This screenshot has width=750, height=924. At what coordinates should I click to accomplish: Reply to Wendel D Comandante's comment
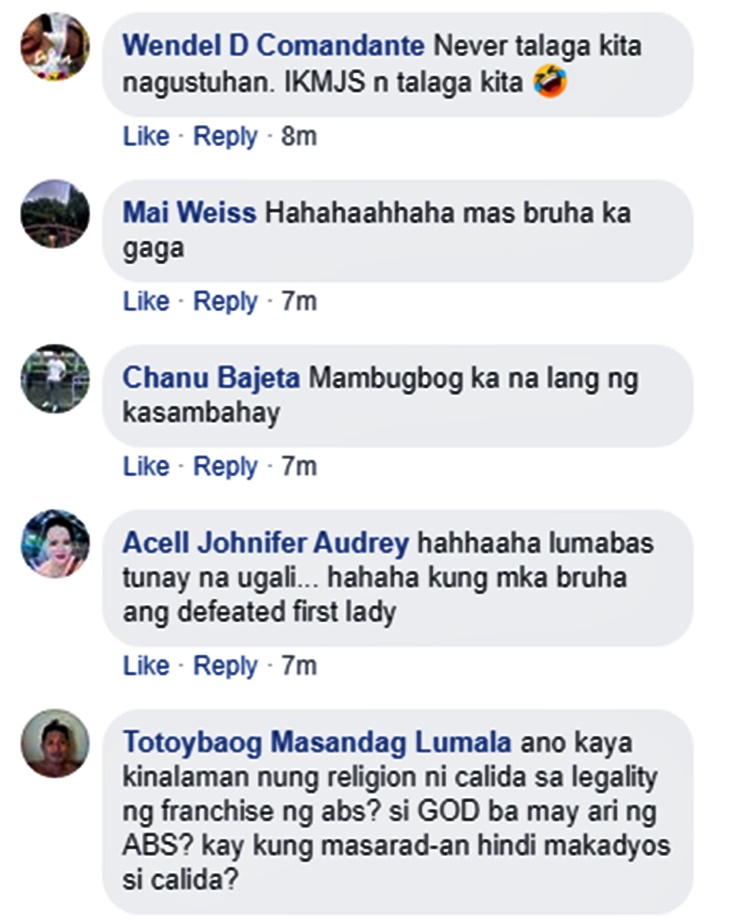225,136
